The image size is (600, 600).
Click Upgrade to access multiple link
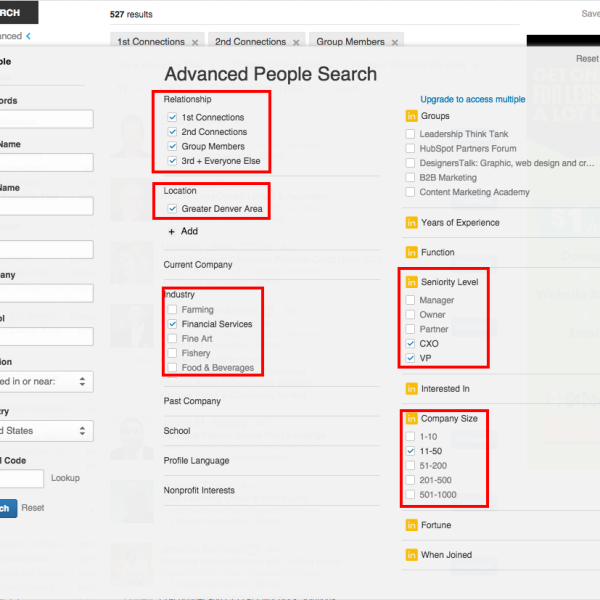pos(473,99)
